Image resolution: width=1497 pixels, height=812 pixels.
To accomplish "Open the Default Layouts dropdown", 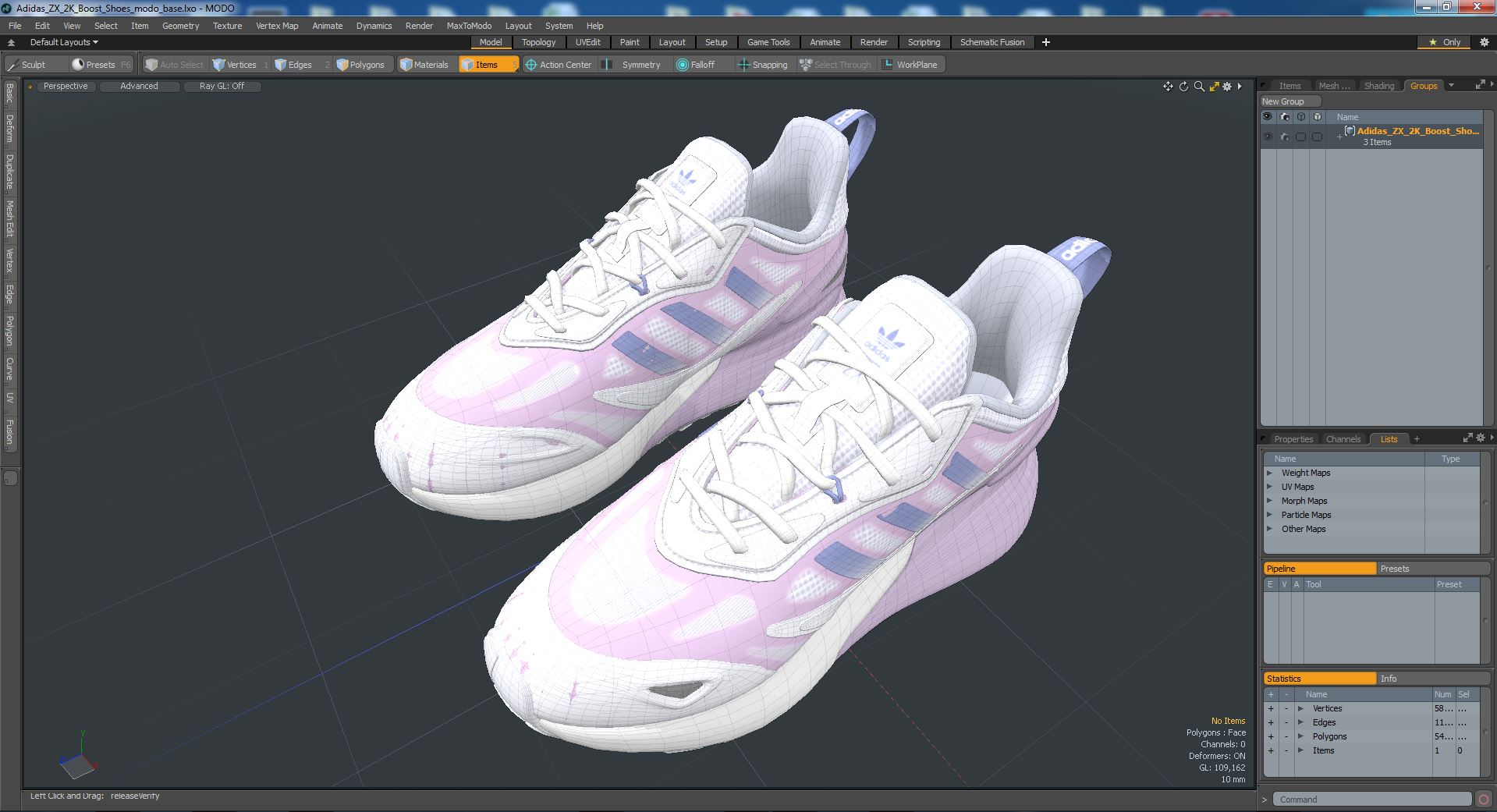I will (64, 42).
